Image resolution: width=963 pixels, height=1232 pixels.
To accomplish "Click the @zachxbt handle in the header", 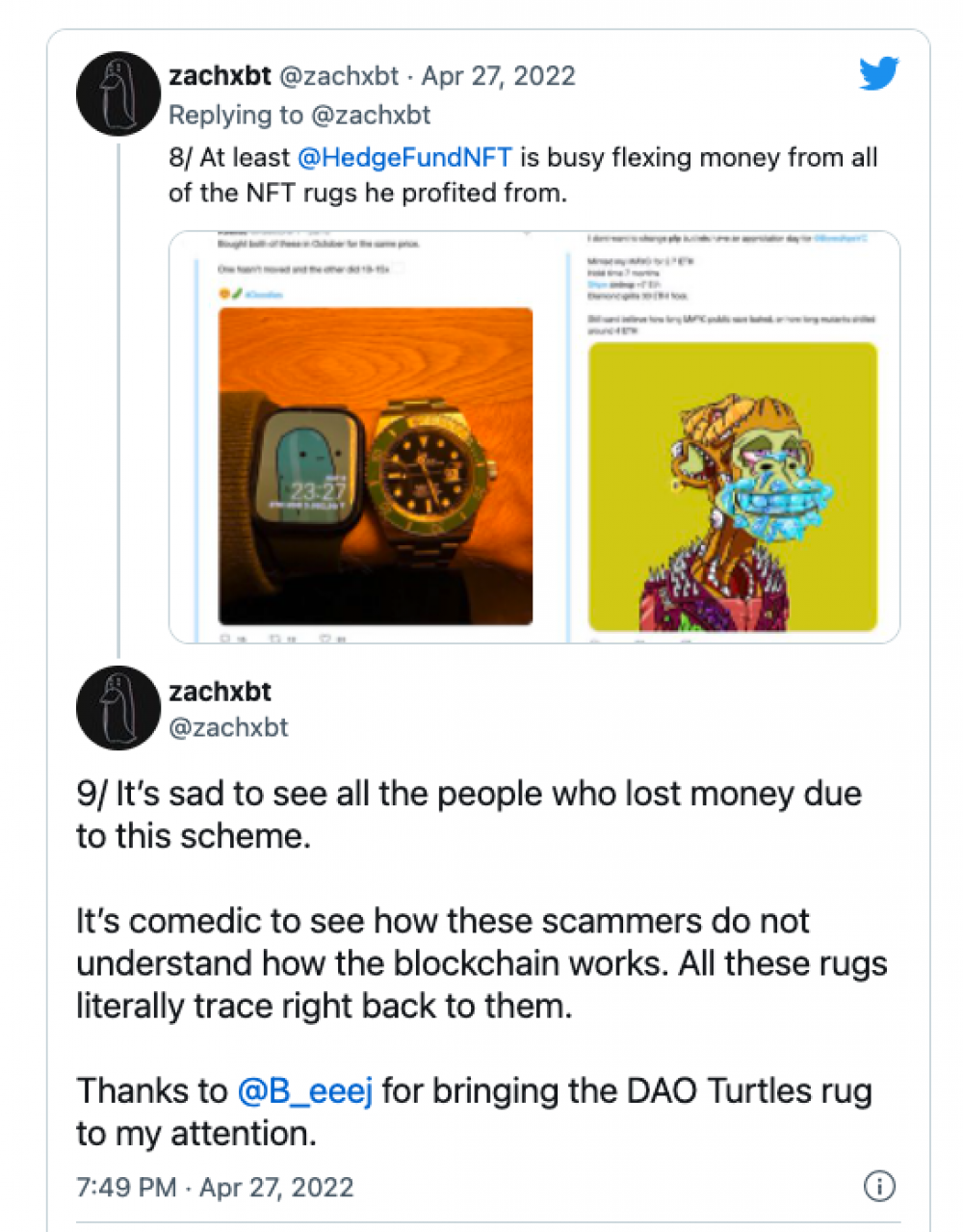I will pyautogui.click(x=339, y=76).
